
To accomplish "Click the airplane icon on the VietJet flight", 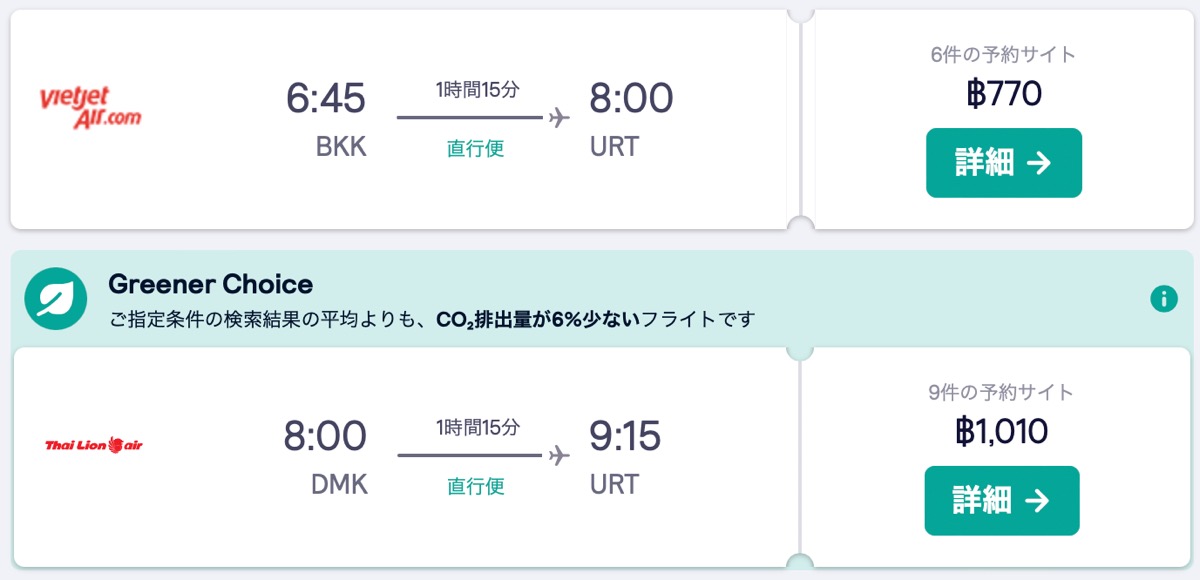I will point(559,118).
